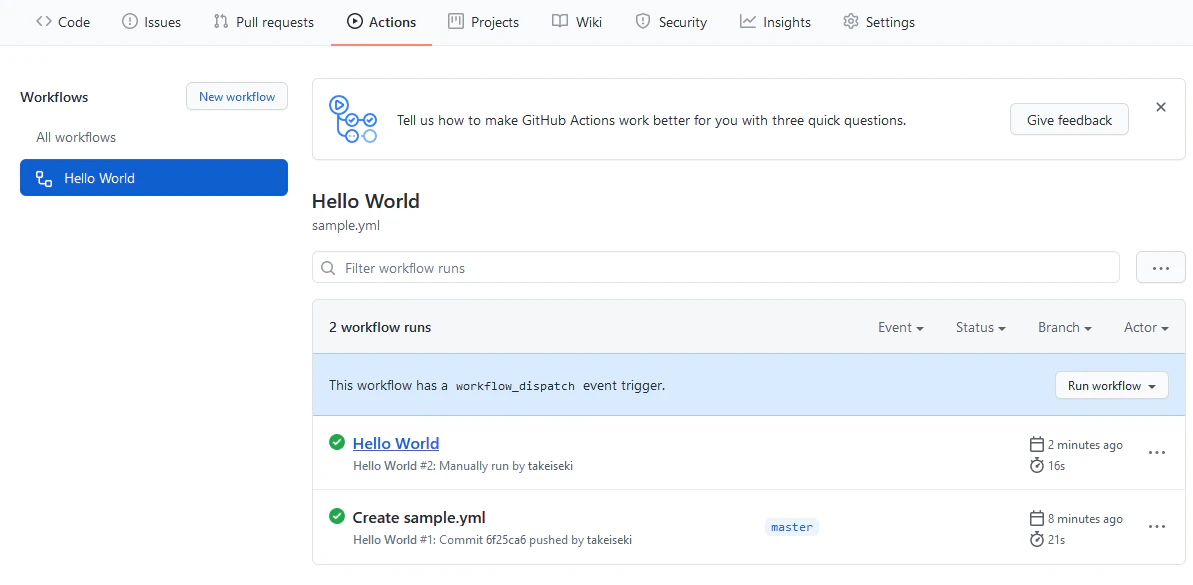Click the 'Manually run by takeiseki' description
1193x585 pixels.
(506, 466)
